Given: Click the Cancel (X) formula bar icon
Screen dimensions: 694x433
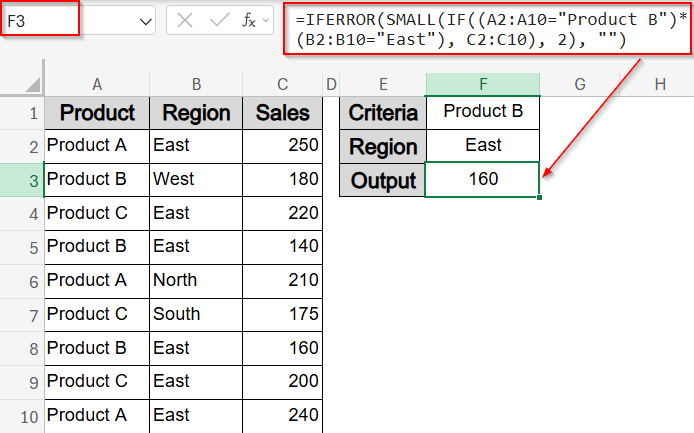Looking at the screenshot, I should point(185,20).
